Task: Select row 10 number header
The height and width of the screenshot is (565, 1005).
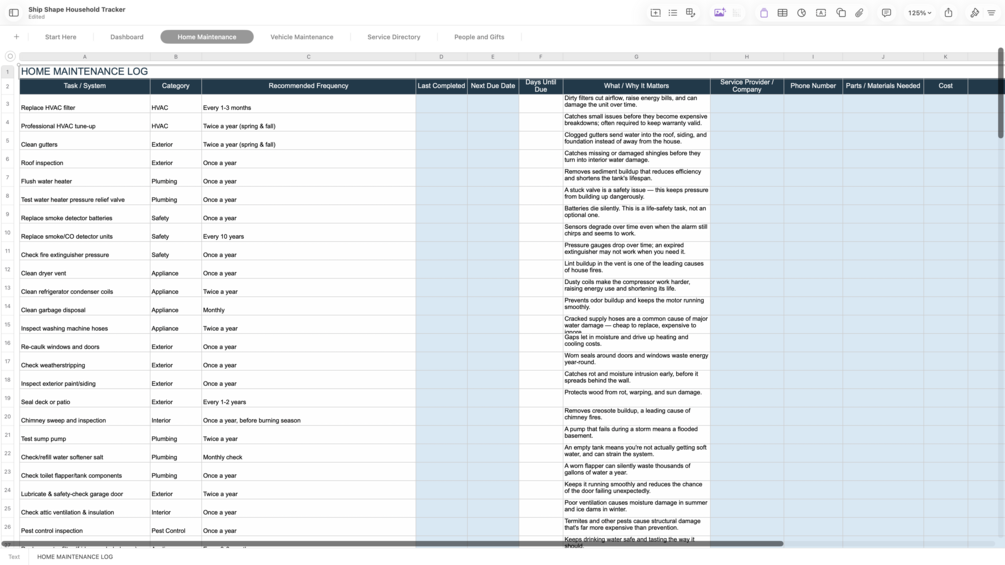Action: (x=8, y=233)
